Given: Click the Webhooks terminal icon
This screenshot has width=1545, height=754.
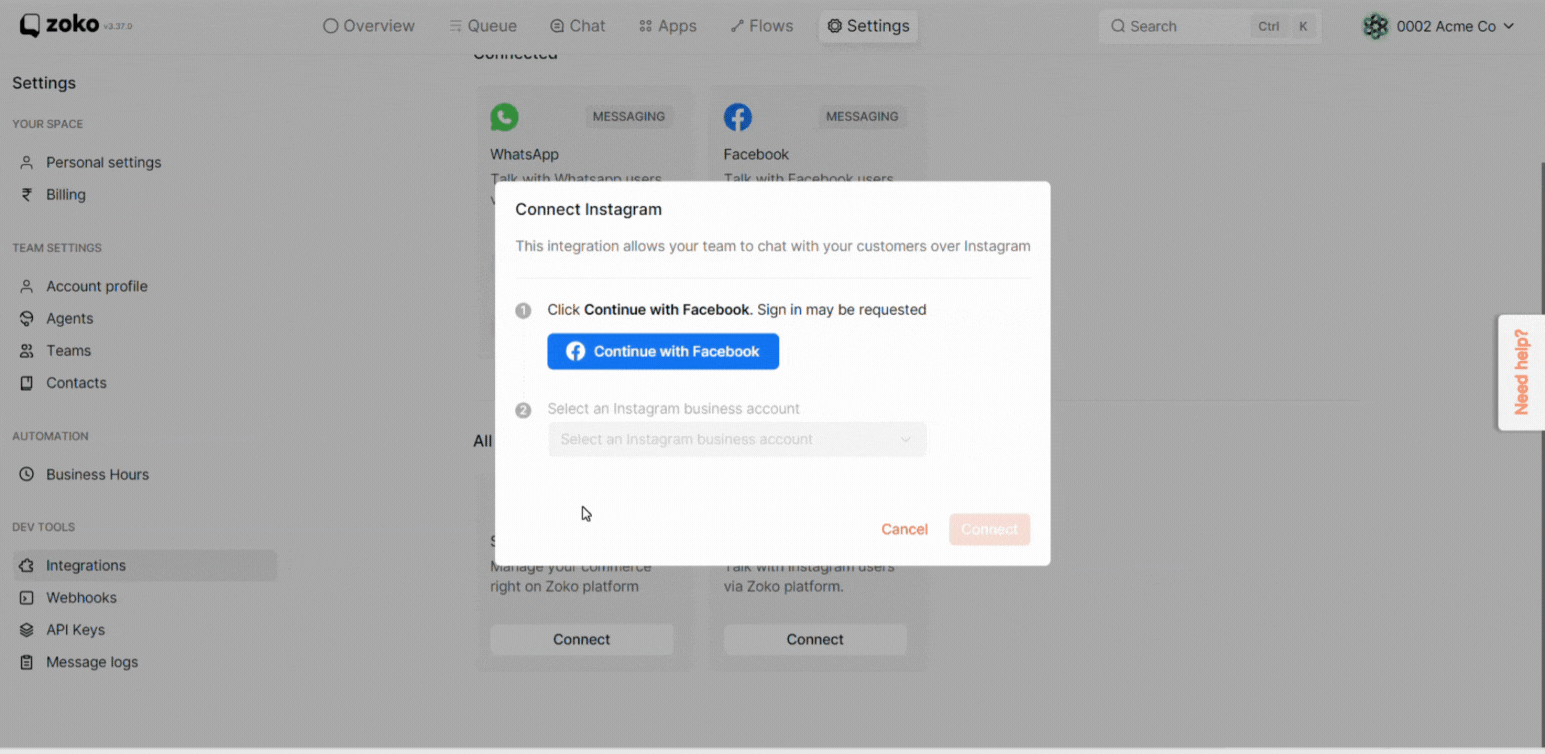Looking at the screenshot, I should coord(27,597).
